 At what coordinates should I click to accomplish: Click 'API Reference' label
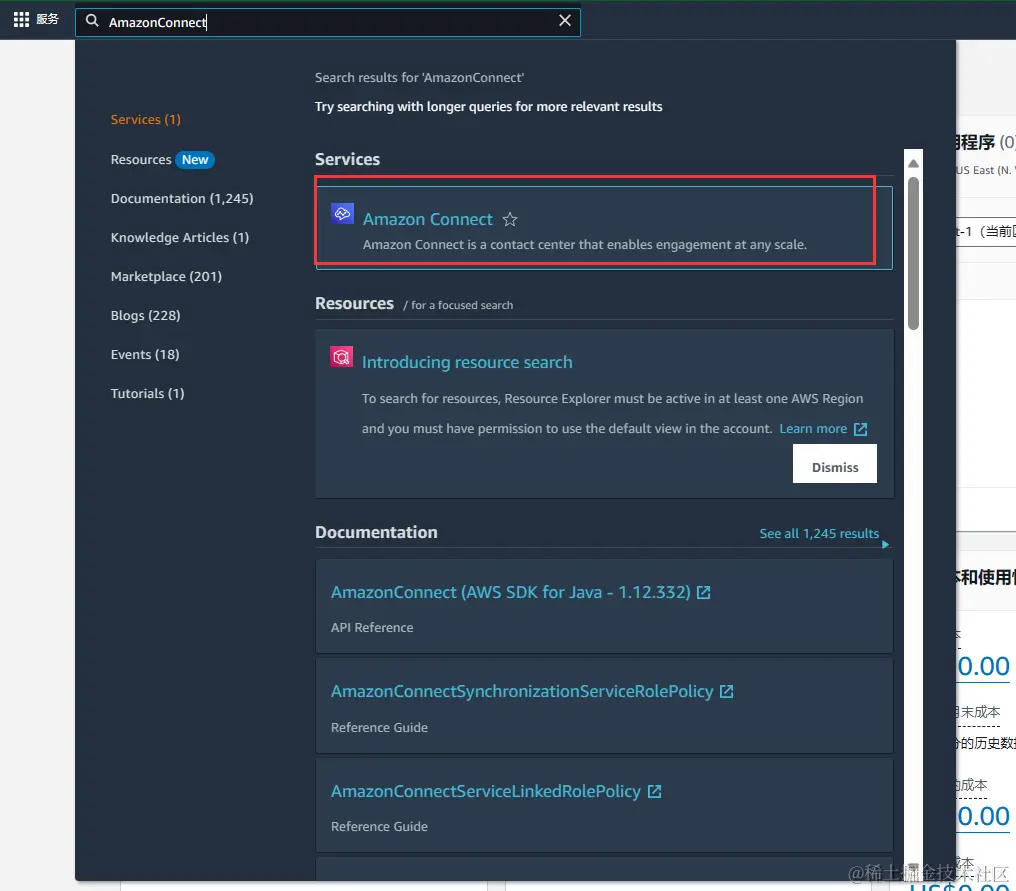tap(372, 627)
